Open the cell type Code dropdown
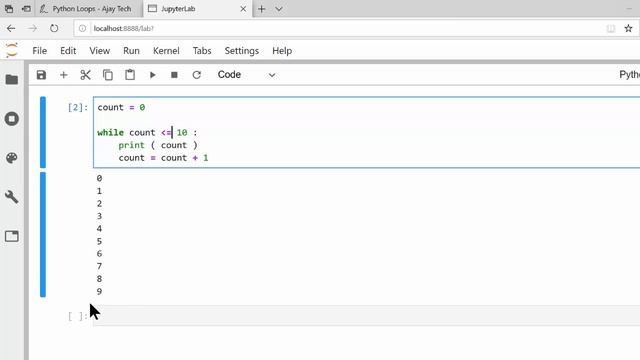Image resolution: width=640 pixels, height=360 pixels. coord(246,75)
